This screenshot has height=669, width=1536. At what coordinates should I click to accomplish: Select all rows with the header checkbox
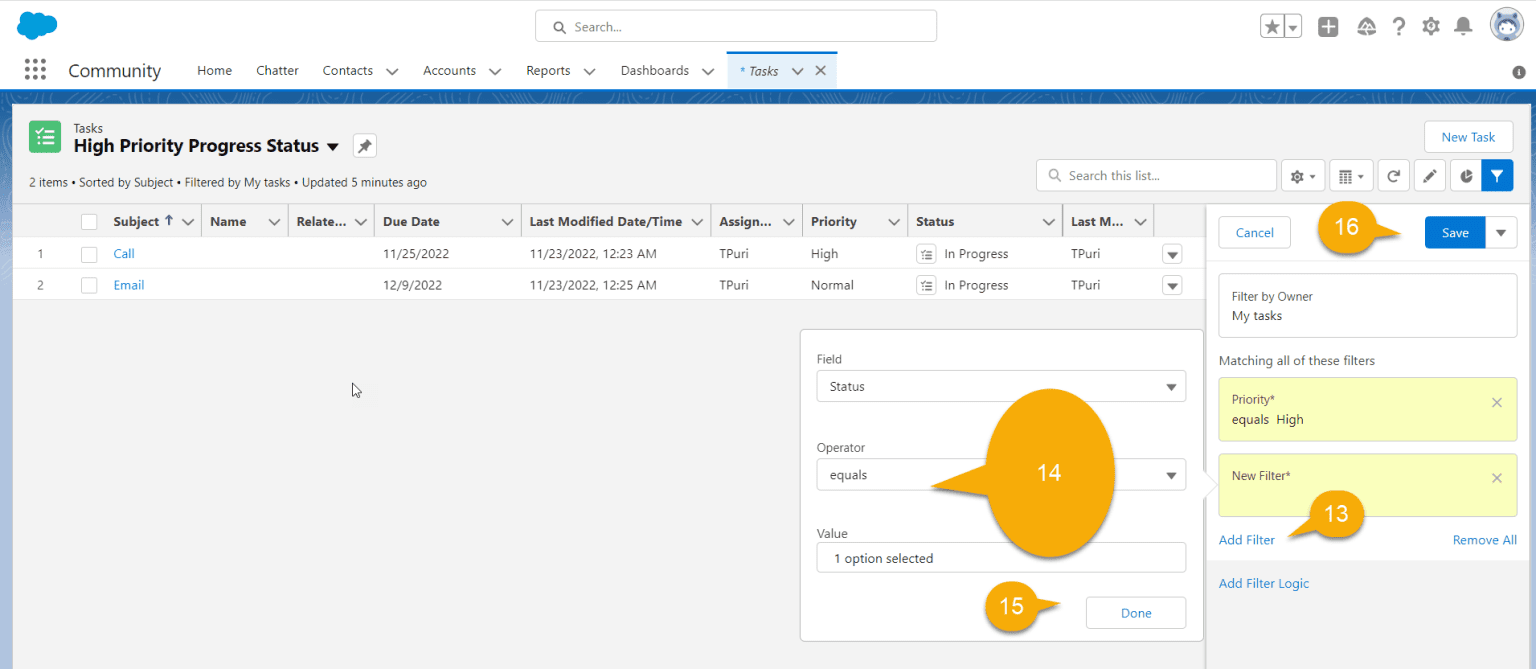point(88,221)
